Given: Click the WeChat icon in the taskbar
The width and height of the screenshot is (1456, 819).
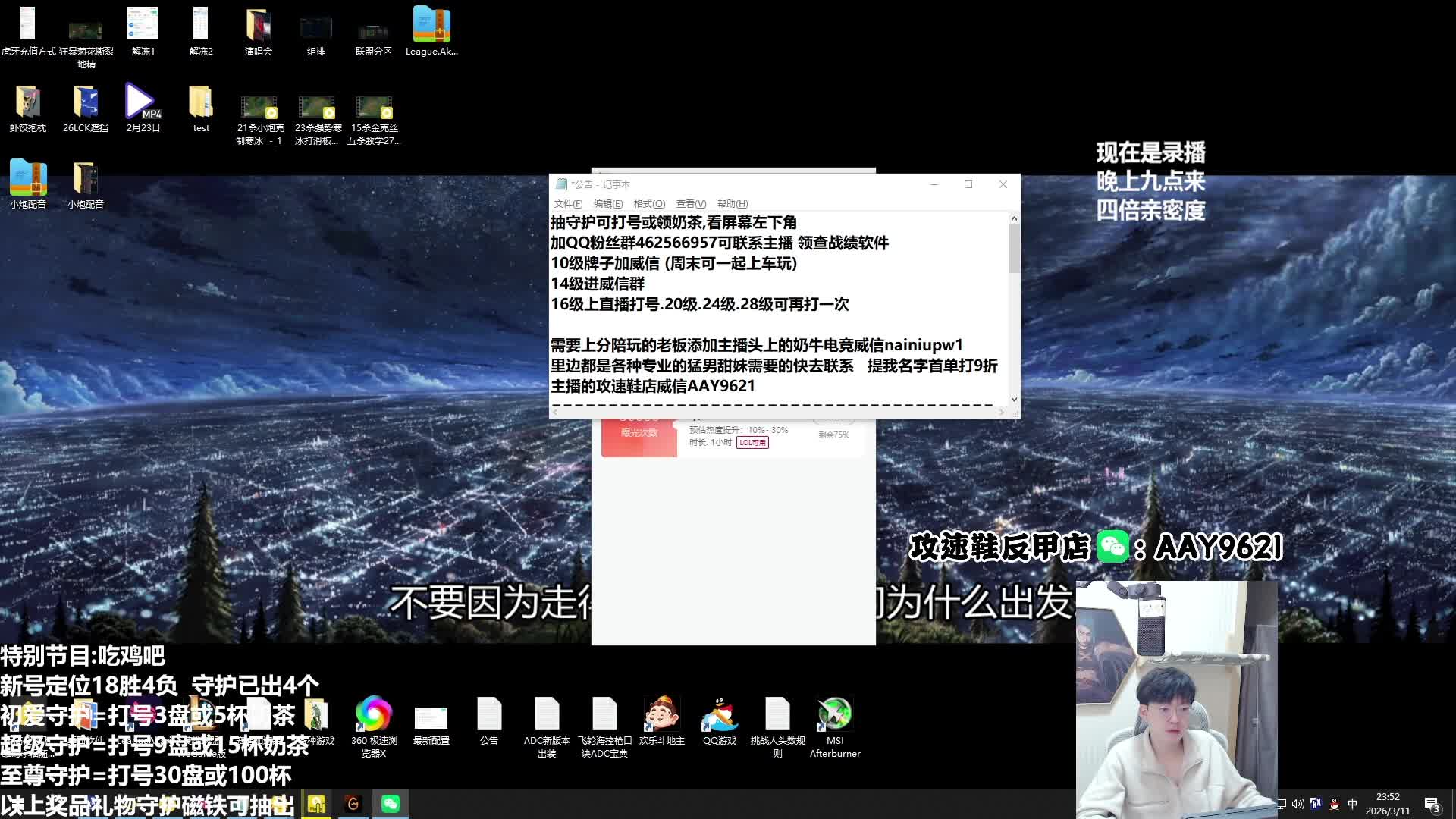Looking at the screenshot, I should click(x=391, y=804).
